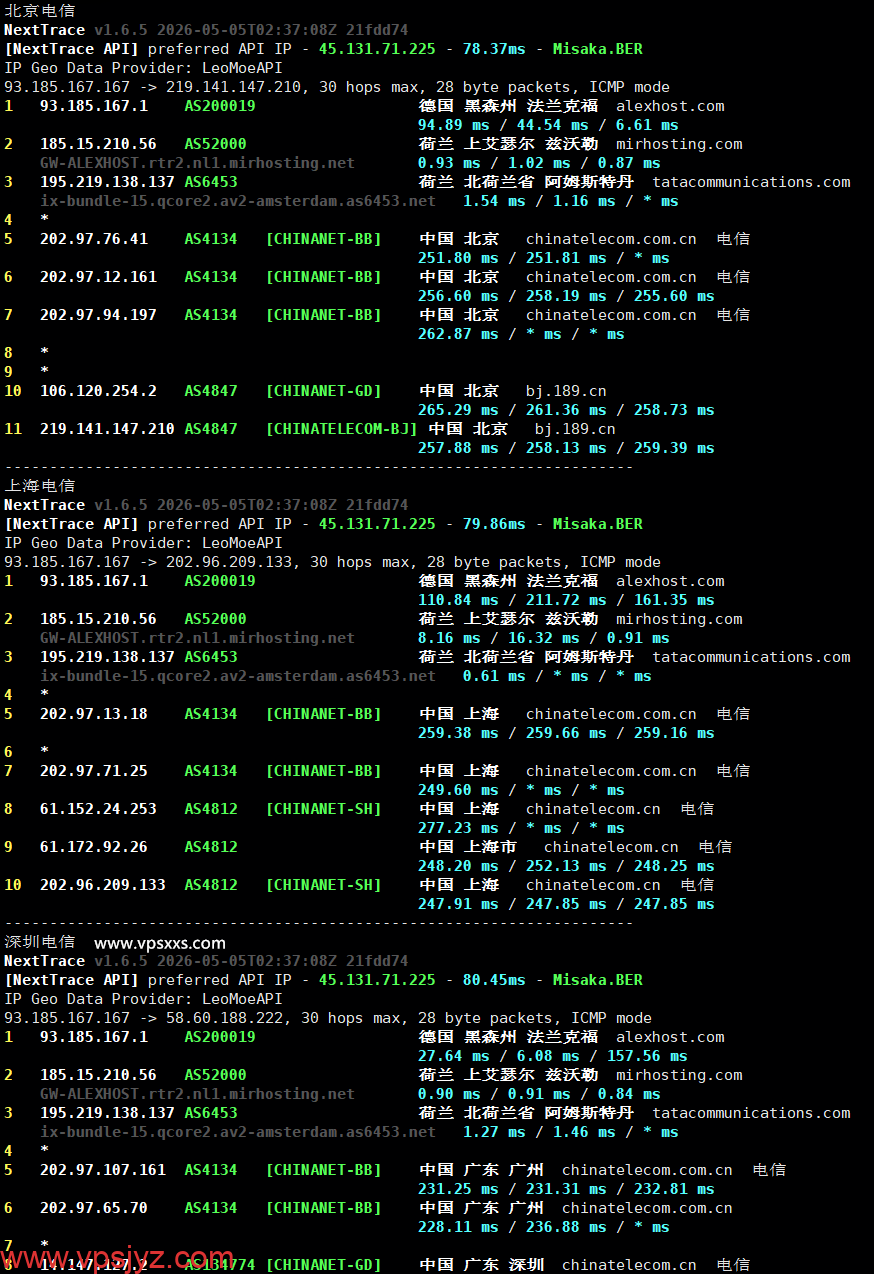Viewport: 874px width, 1274px height.
Task: Select latency line starting 251.80 ms
Action: pyautogui.click(x=544, y=258)
